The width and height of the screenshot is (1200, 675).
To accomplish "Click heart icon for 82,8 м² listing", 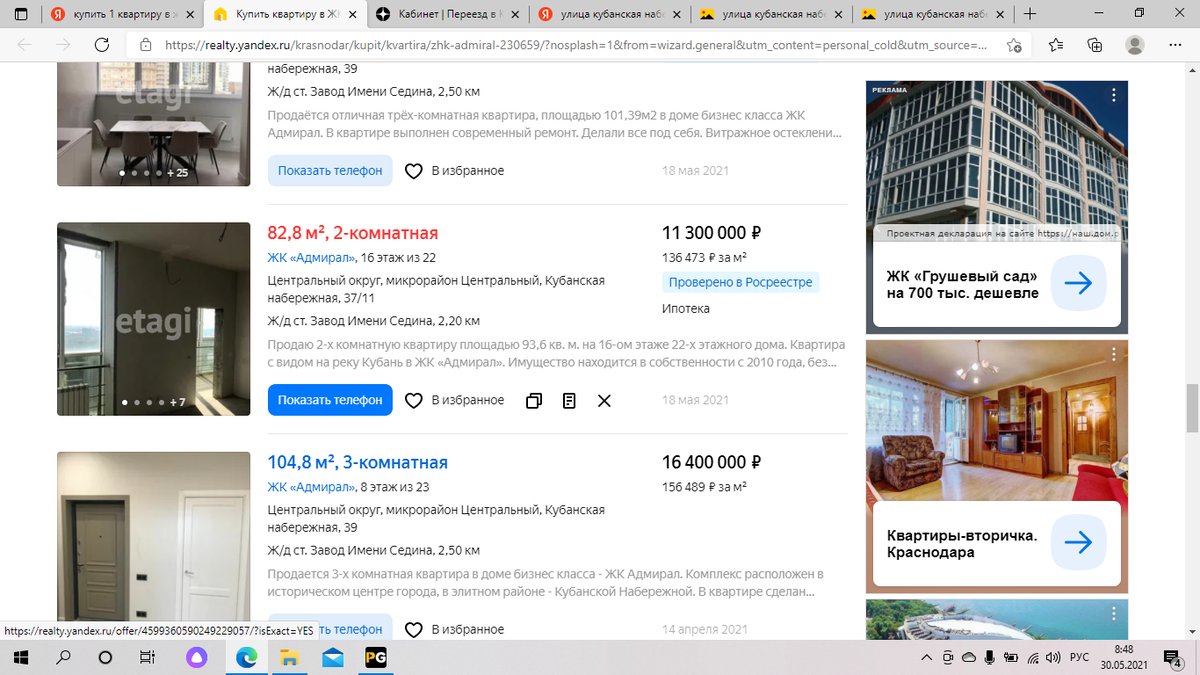I will click(x=413, y=400).
